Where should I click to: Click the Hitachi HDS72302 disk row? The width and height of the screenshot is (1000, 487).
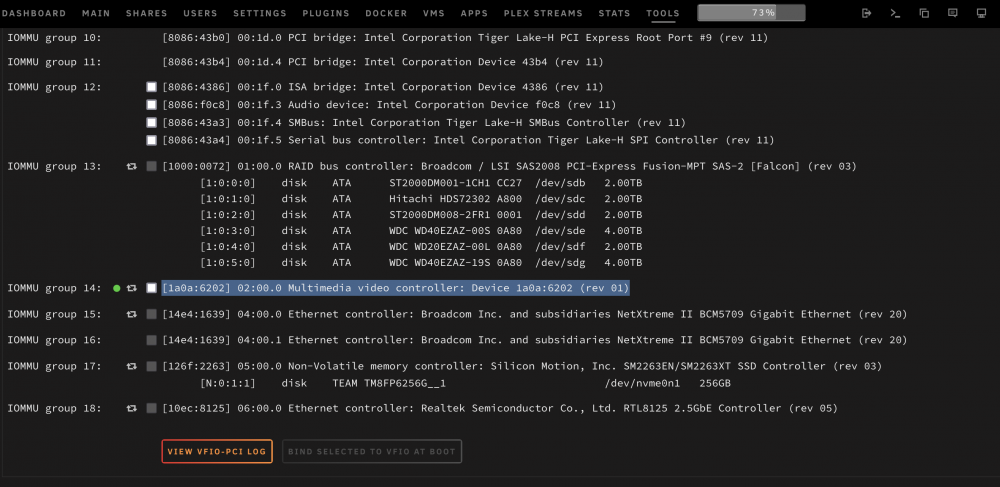(421, 199)
